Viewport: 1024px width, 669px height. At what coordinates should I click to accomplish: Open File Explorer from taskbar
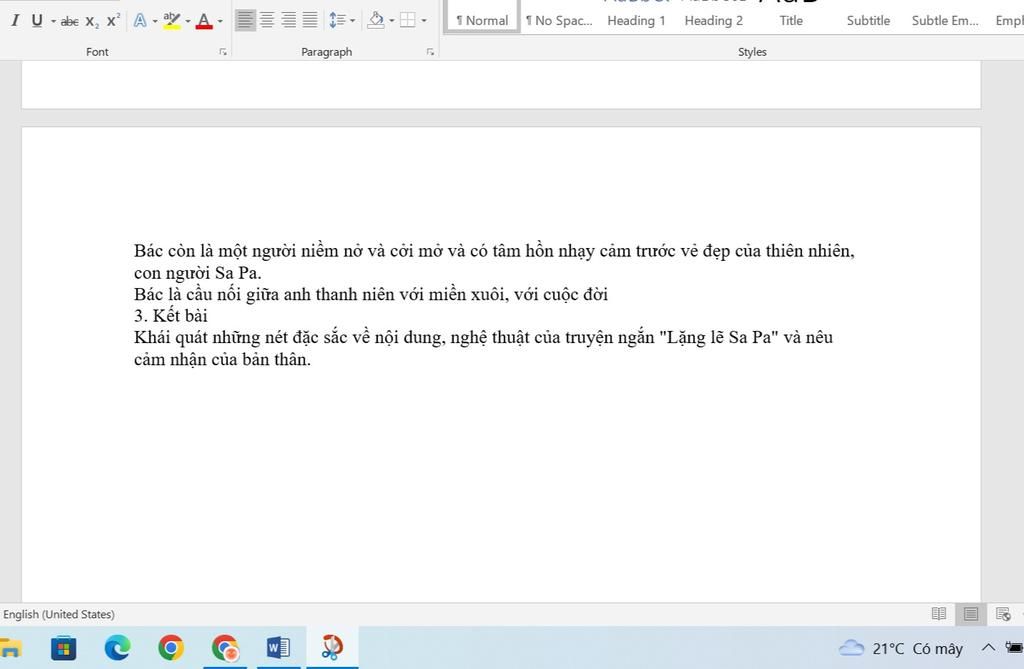[11, 648]
